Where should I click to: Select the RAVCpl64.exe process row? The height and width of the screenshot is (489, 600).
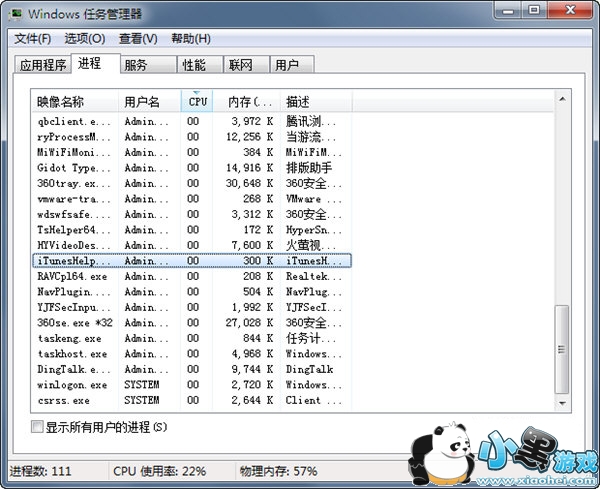191,276
